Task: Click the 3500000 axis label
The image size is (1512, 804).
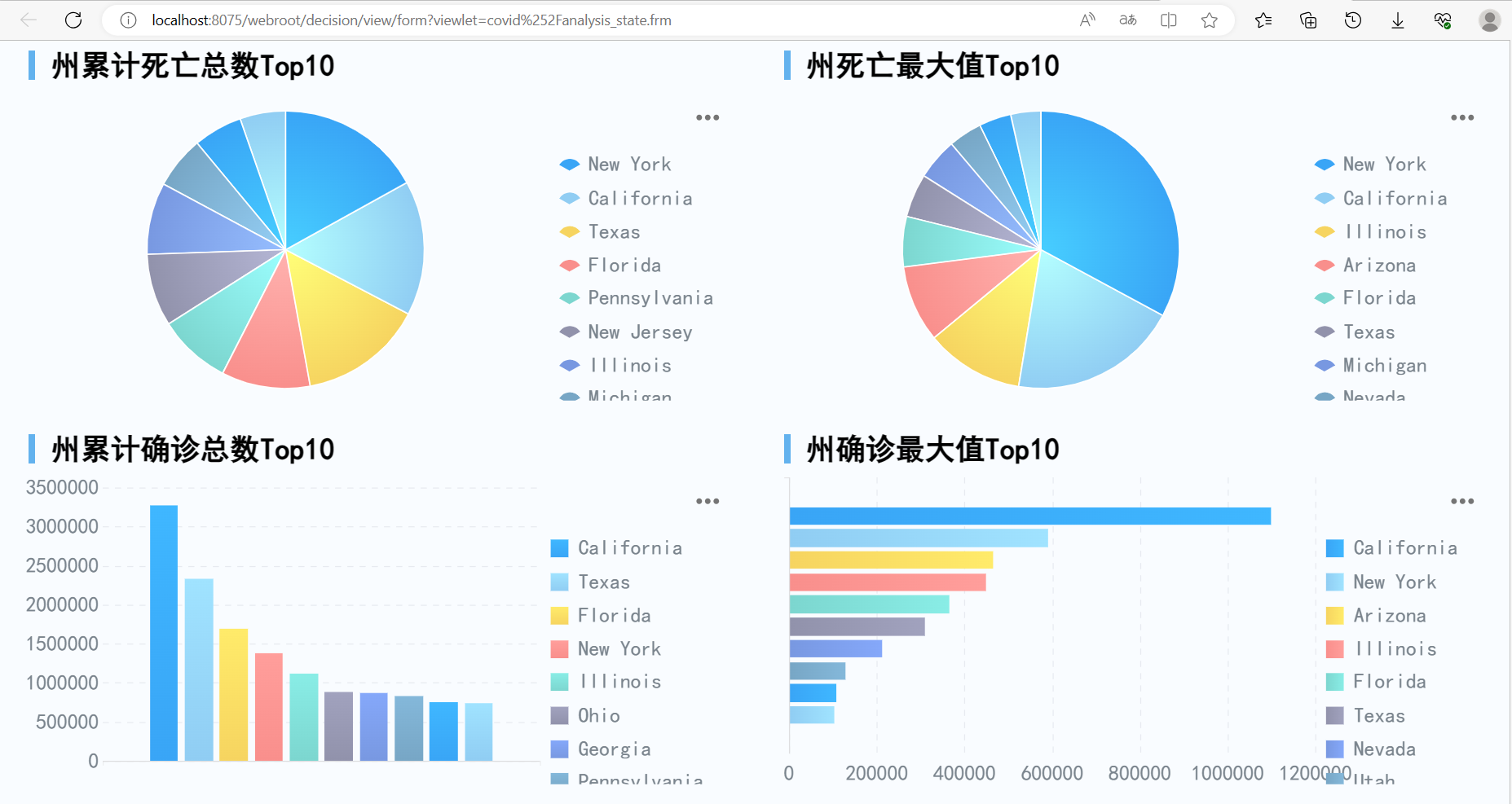Action: pos(62,488)
